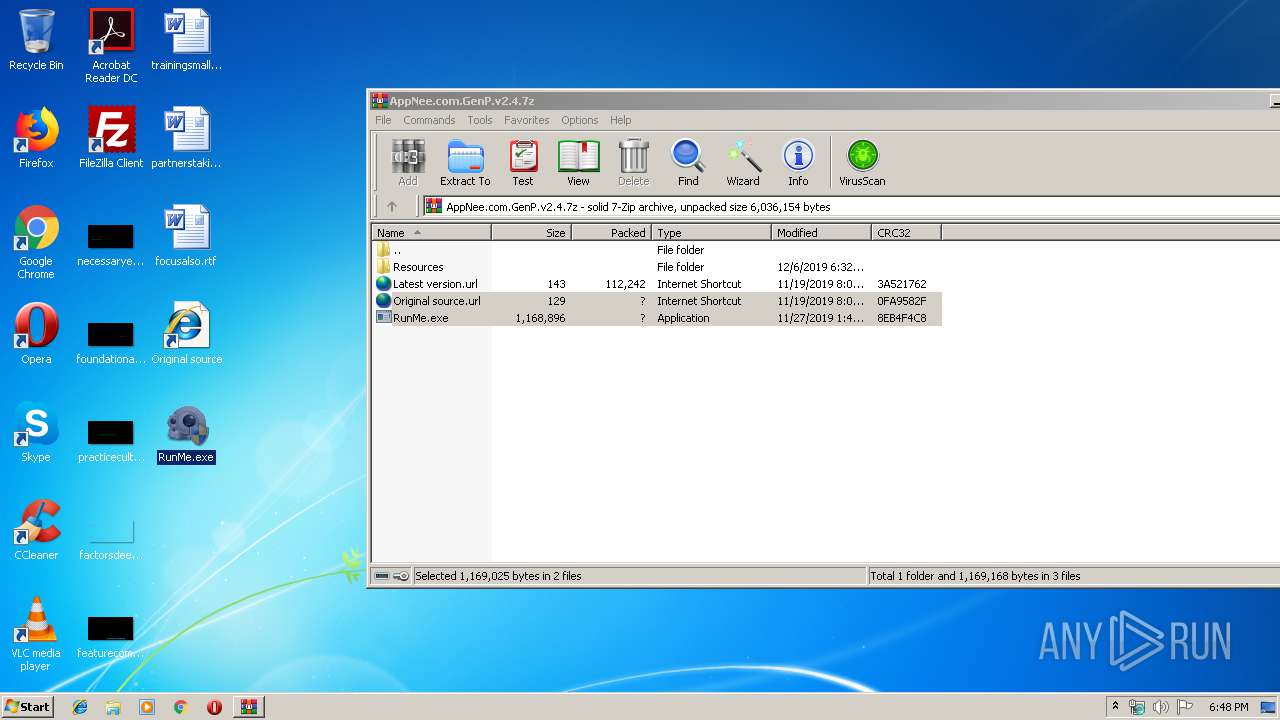Viewport: 1280px width, 720px height.
Task: Select Acrobat Reader DC desktop shortcut
Action: (111, 46)
